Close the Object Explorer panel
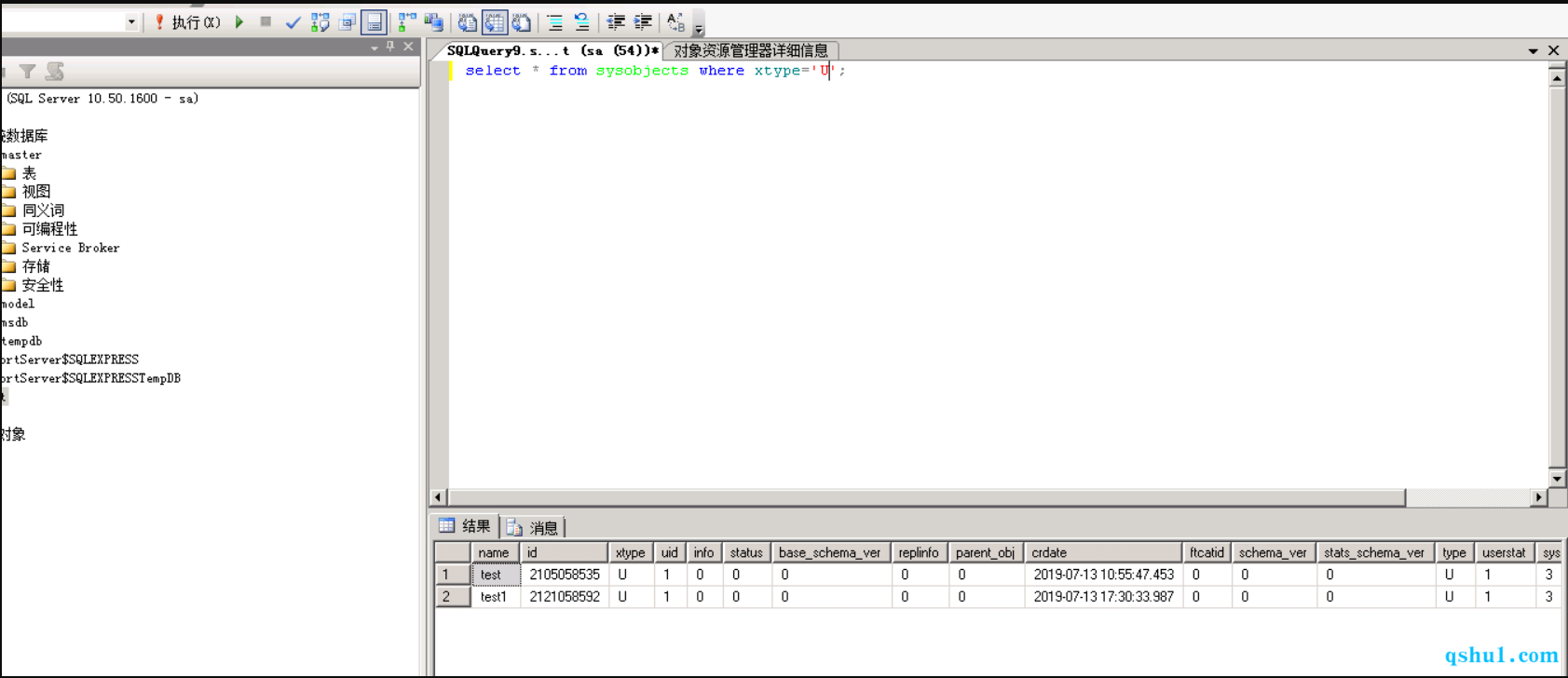Screen dimensions: 1568x678 coord(408,47)
